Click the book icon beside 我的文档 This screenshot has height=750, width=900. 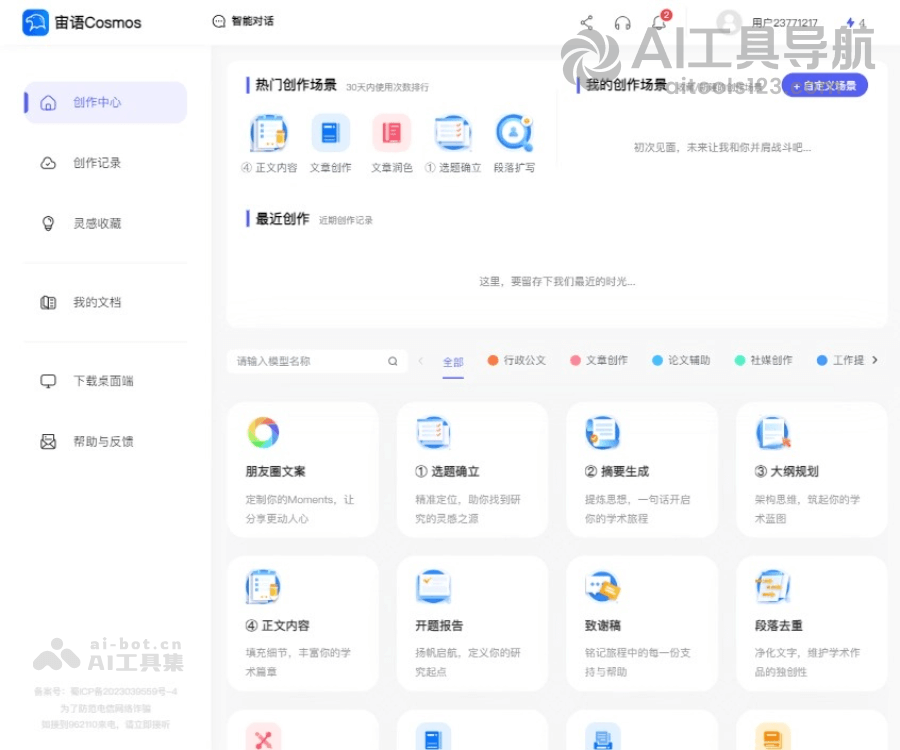[x=48, y=302]
